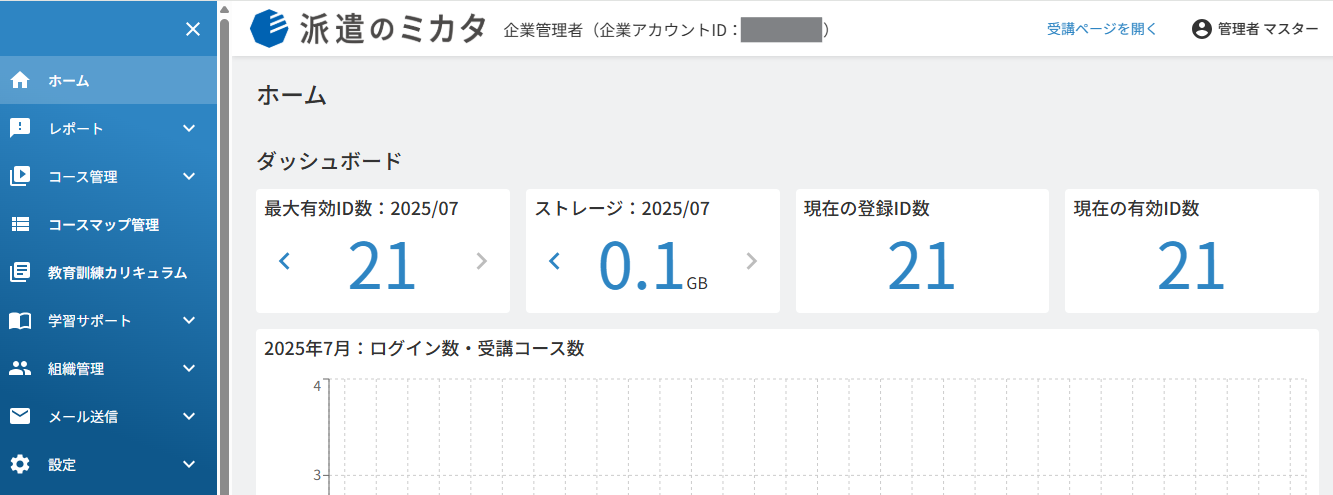Click the レポート speech bubble icon

20,129
